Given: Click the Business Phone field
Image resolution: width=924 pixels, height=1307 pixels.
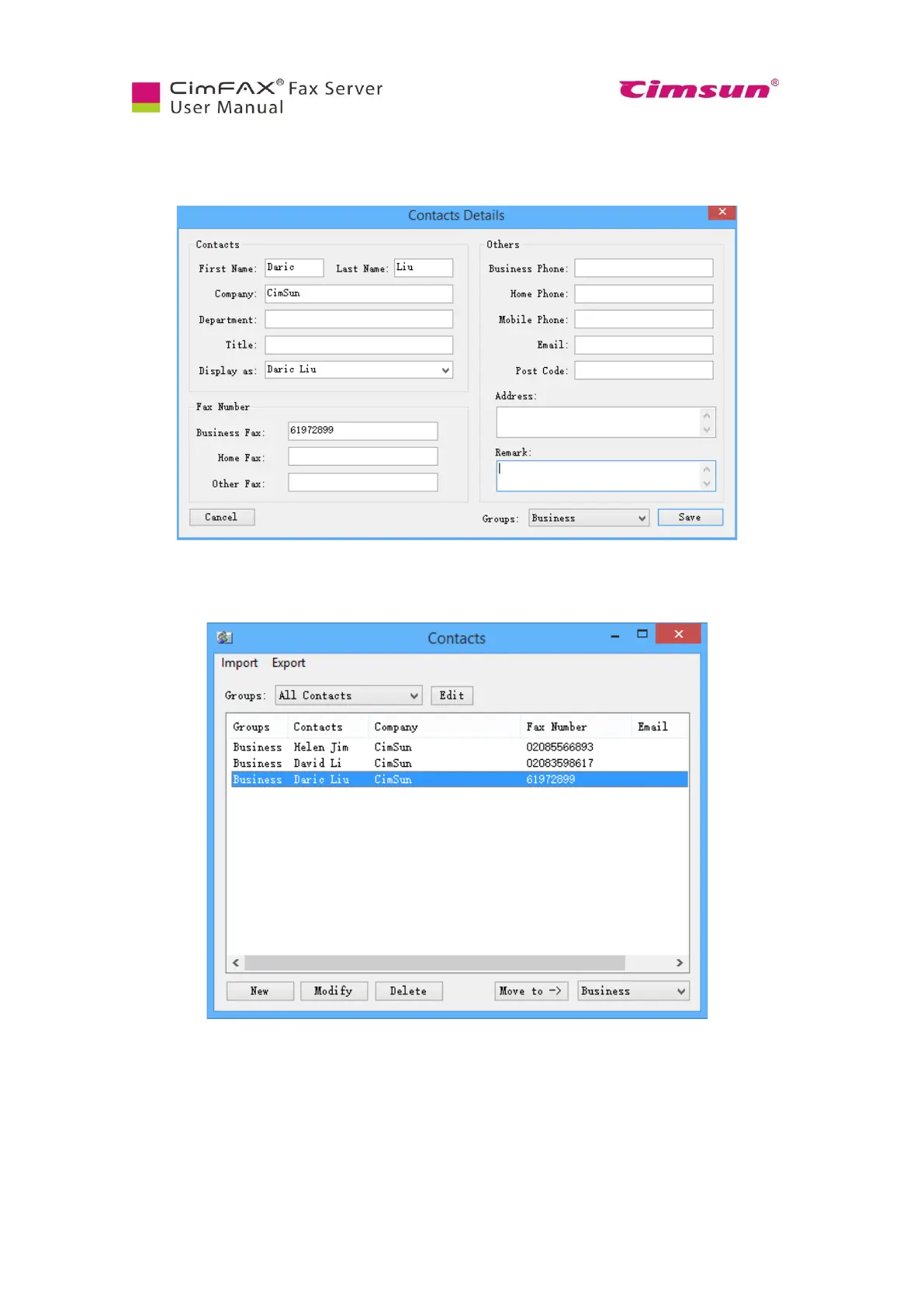Looking at the screenshot, I should tap(644, 268).
